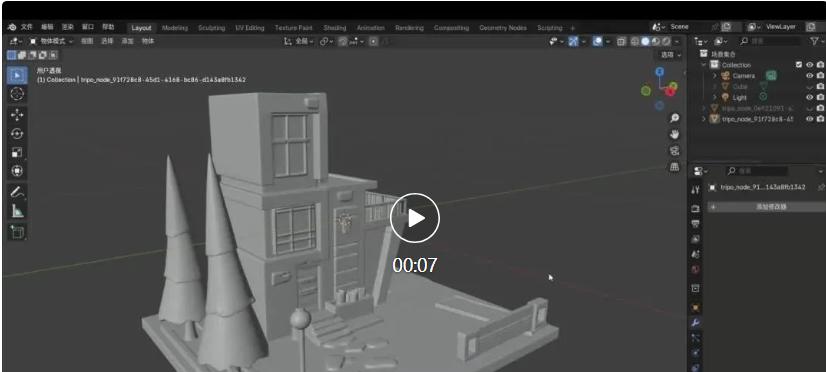Select the 3D Cursor tool
Screen dimensions: 826x372
point(17,94)
